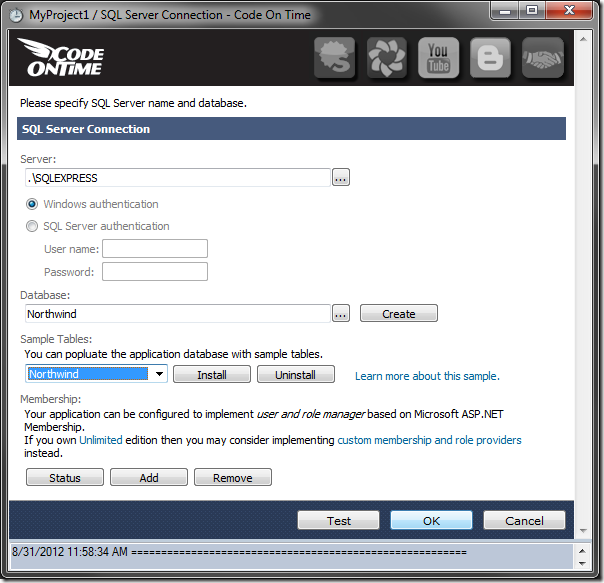Click the handshake support icon
Image resolution: width=604 pixels, height=583 pixels.
543,58
